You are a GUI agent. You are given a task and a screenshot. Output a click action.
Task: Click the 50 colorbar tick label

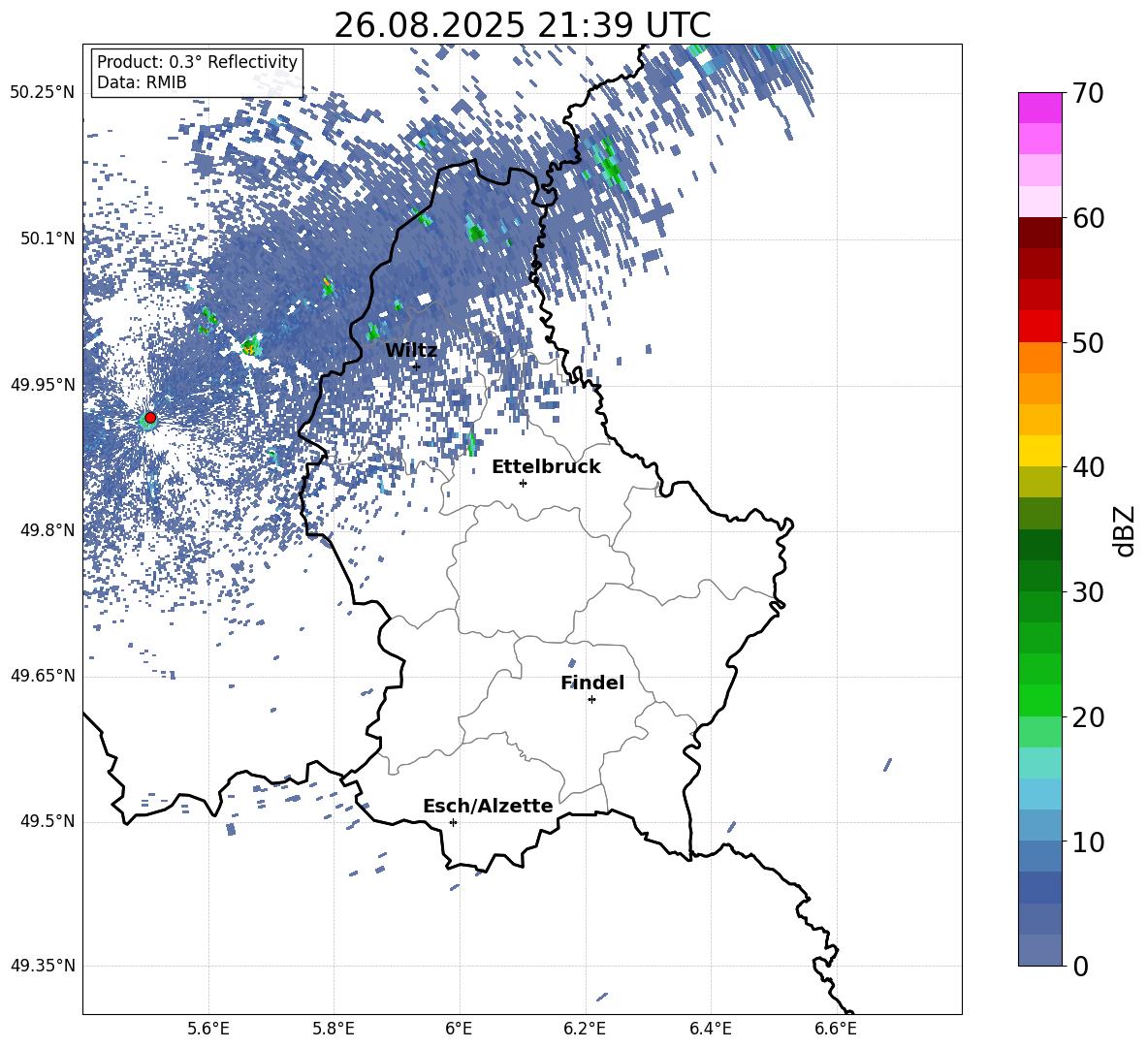[1089, 343]
